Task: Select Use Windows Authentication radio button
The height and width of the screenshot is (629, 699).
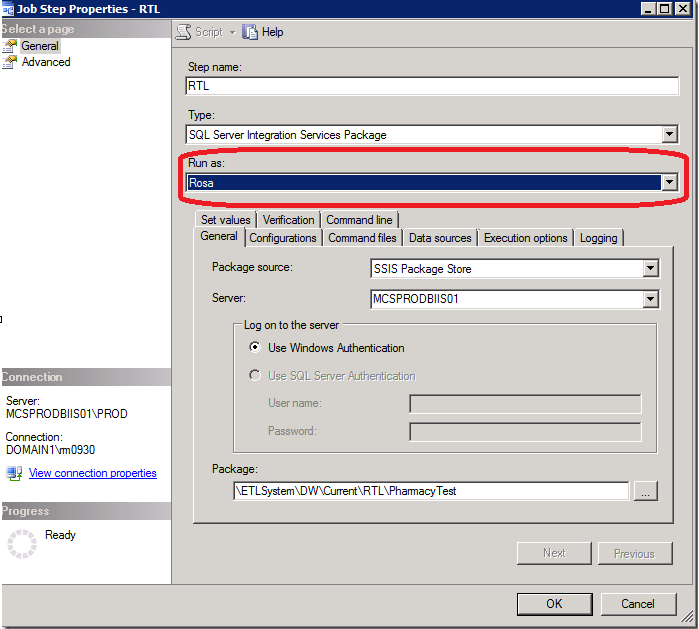Action: tap(255, 347)
